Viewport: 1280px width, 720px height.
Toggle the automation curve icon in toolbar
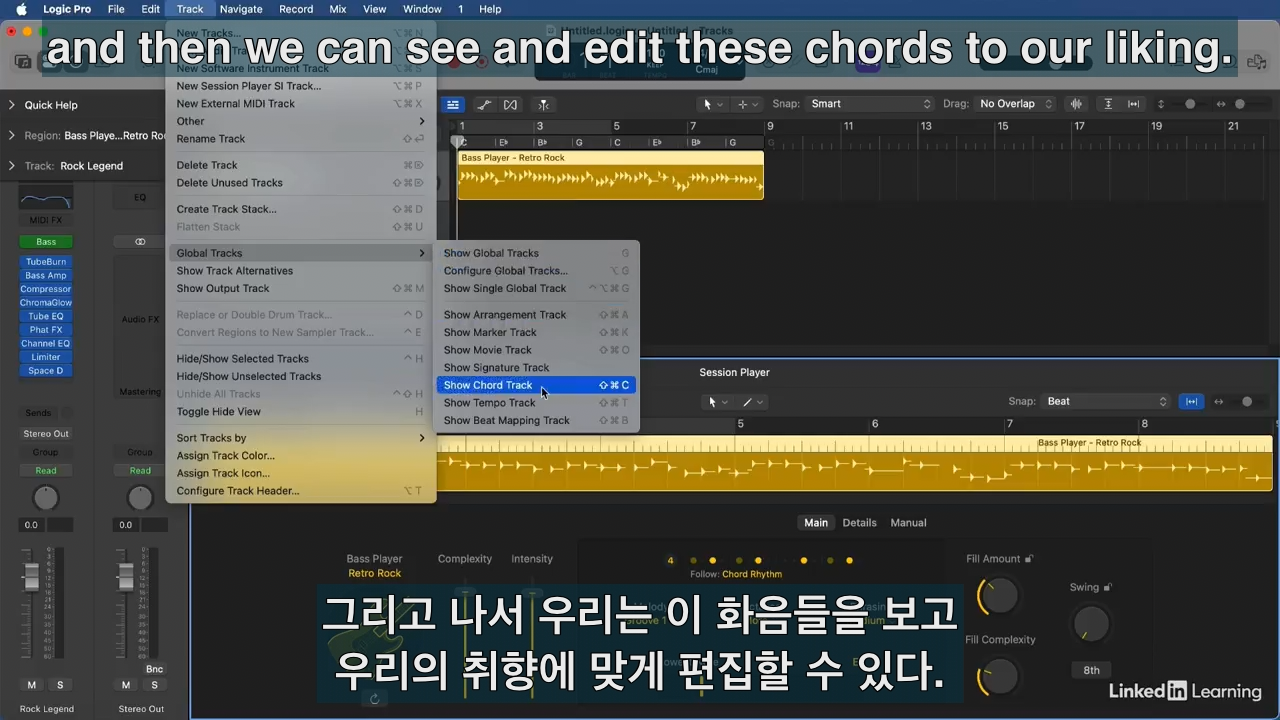484,104
